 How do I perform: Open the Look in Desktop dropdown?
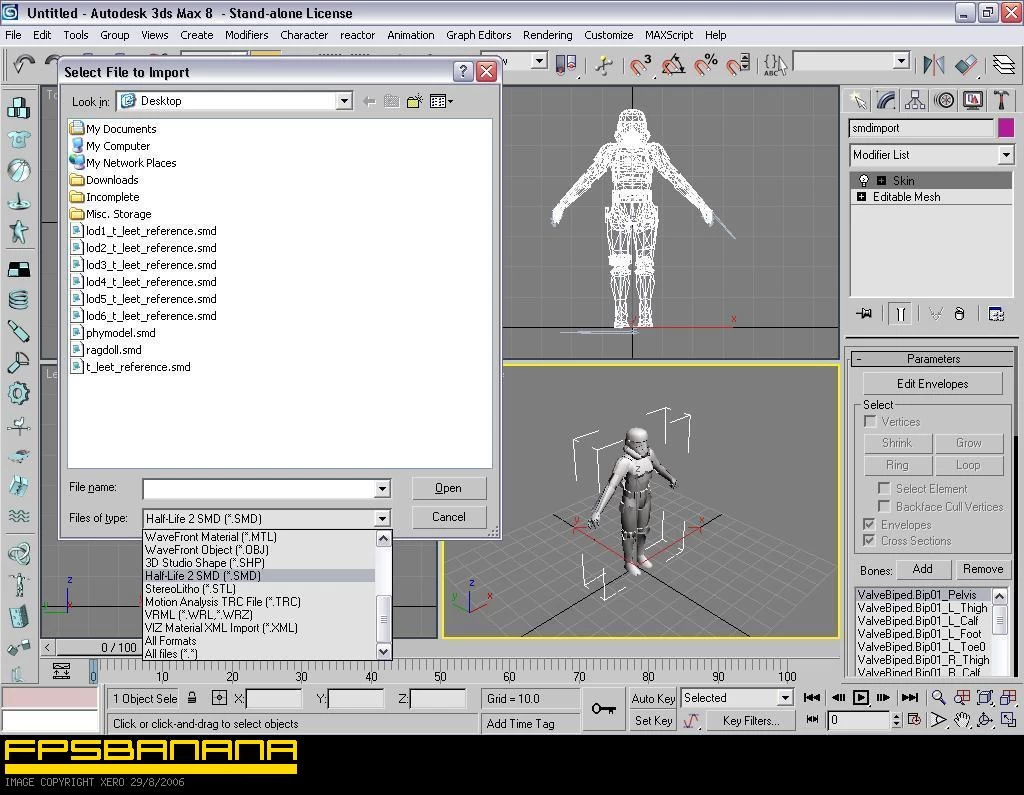344,101
